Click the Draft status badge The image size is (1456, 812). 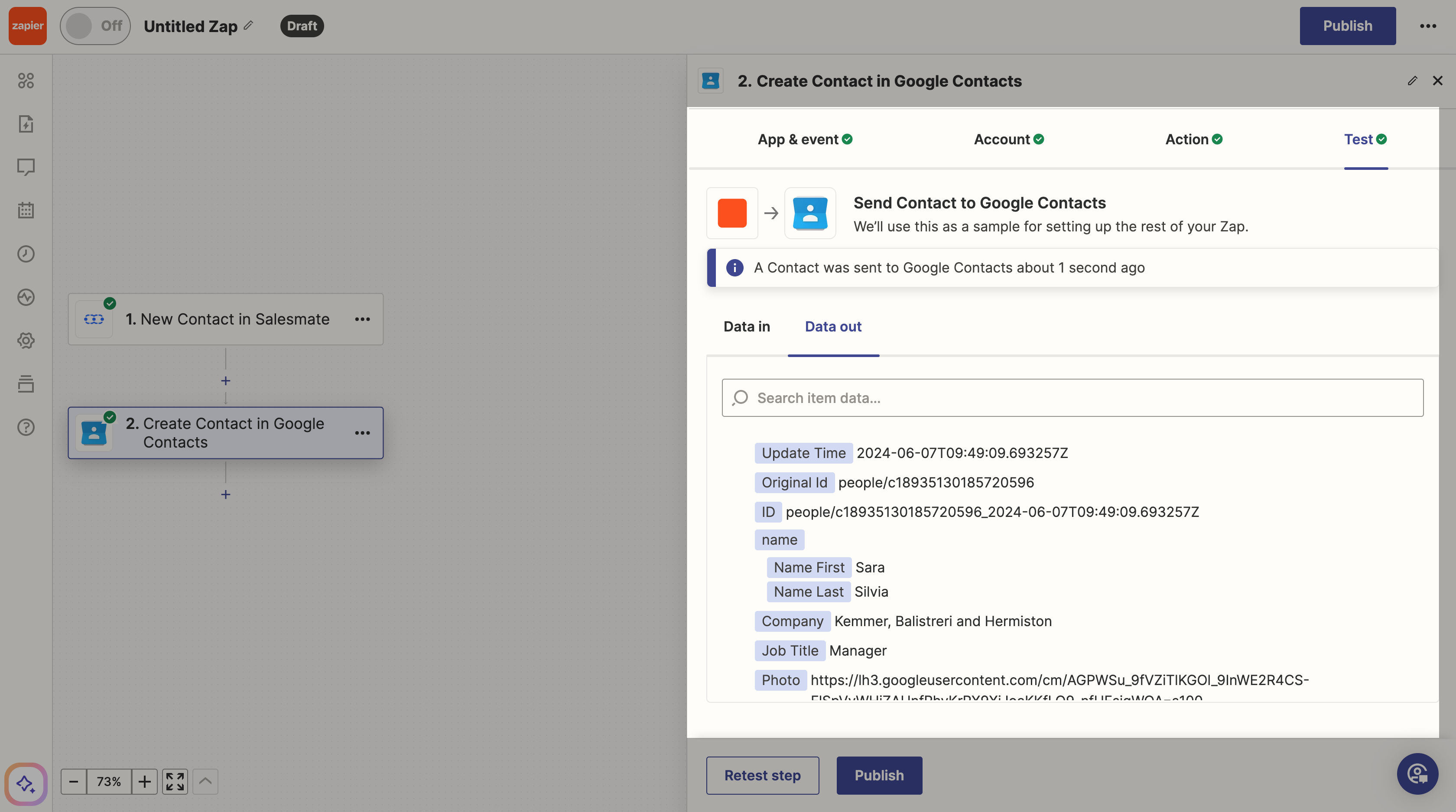click(302, 26)
